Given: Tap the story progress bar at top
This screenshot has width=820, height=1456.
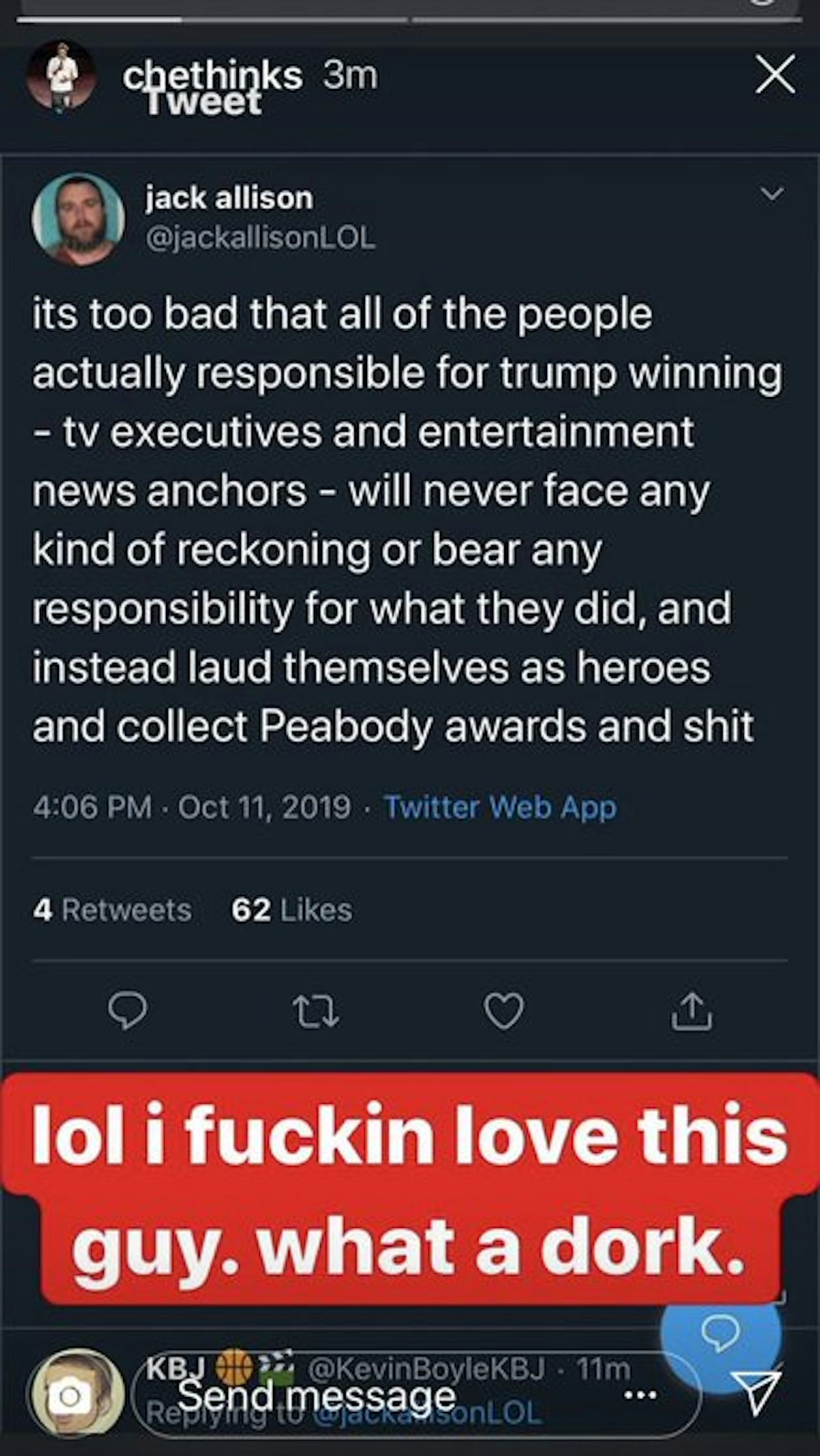Looking at the screenshot, I should pos(410,19).
